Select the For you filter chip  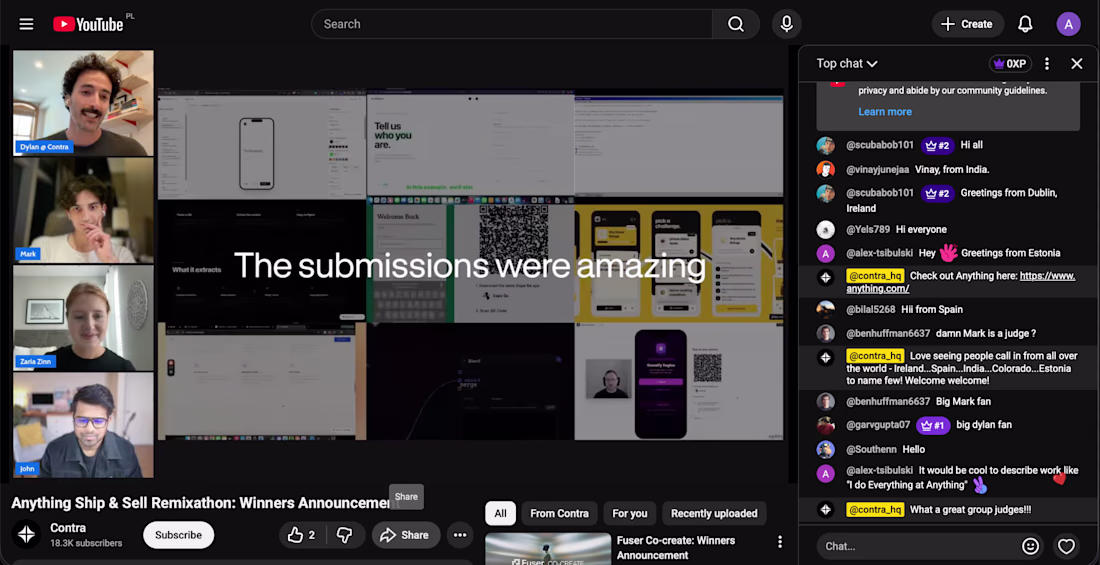[629, 513]
